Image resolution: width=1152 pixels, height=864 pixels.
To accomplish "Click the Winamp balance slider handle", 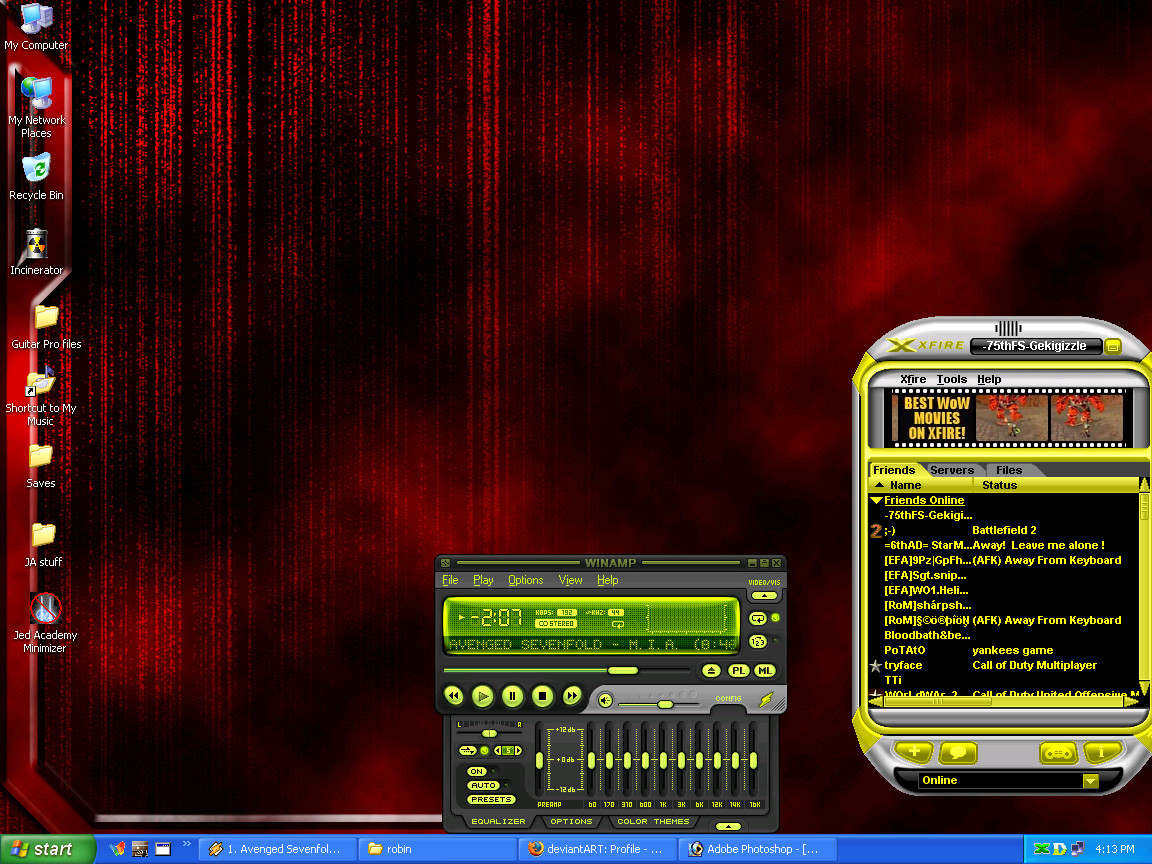I will tap(489, 733).
